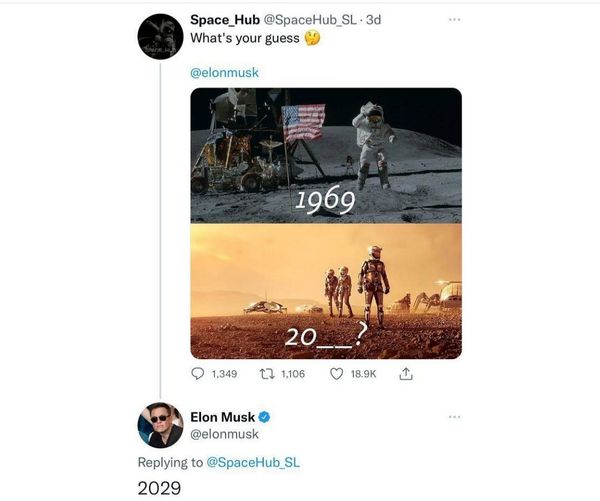Click the "2029" reply text
600x501 pixels.
point(158,488)
